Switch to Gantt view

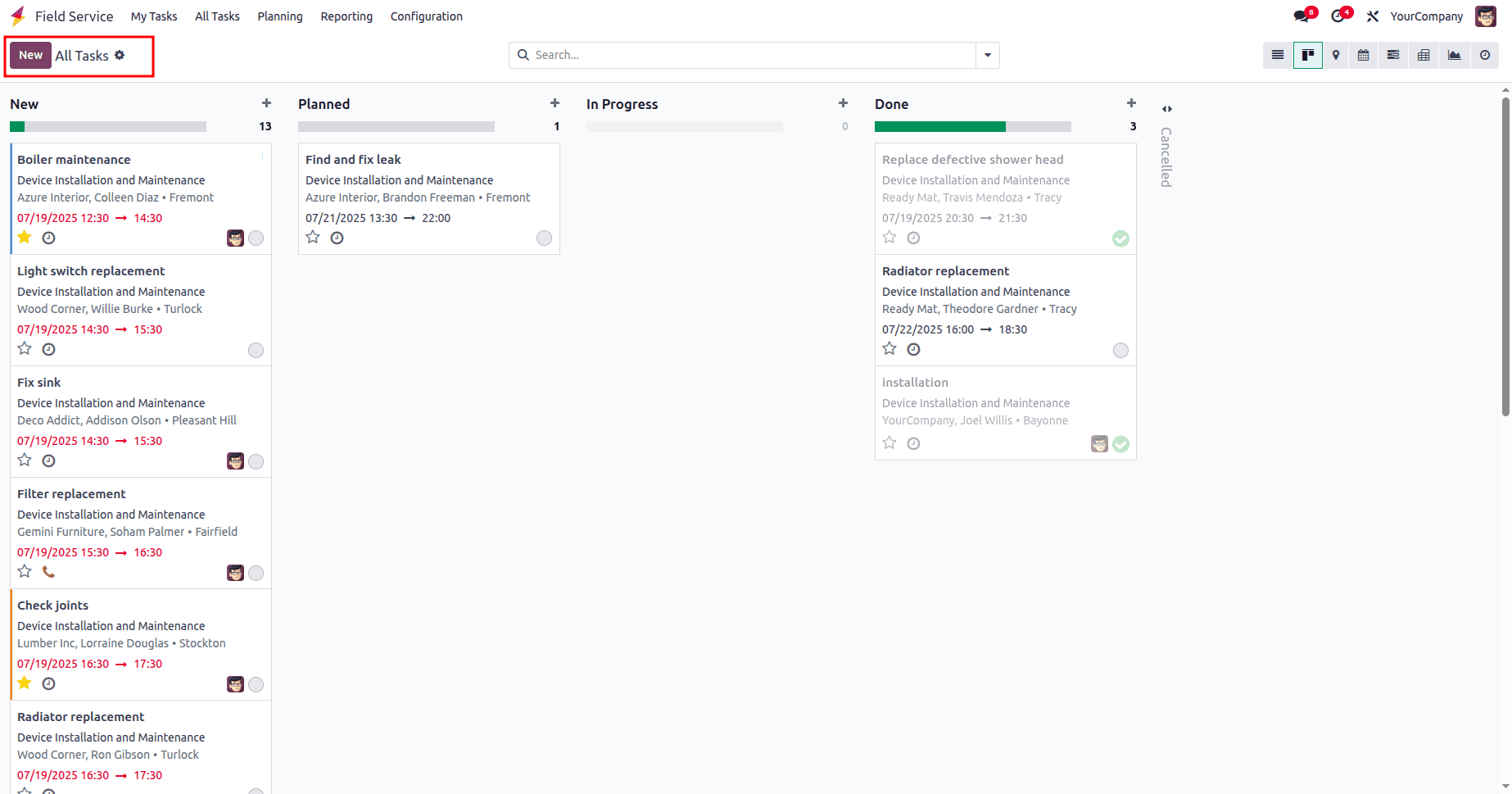(1393, 55)
